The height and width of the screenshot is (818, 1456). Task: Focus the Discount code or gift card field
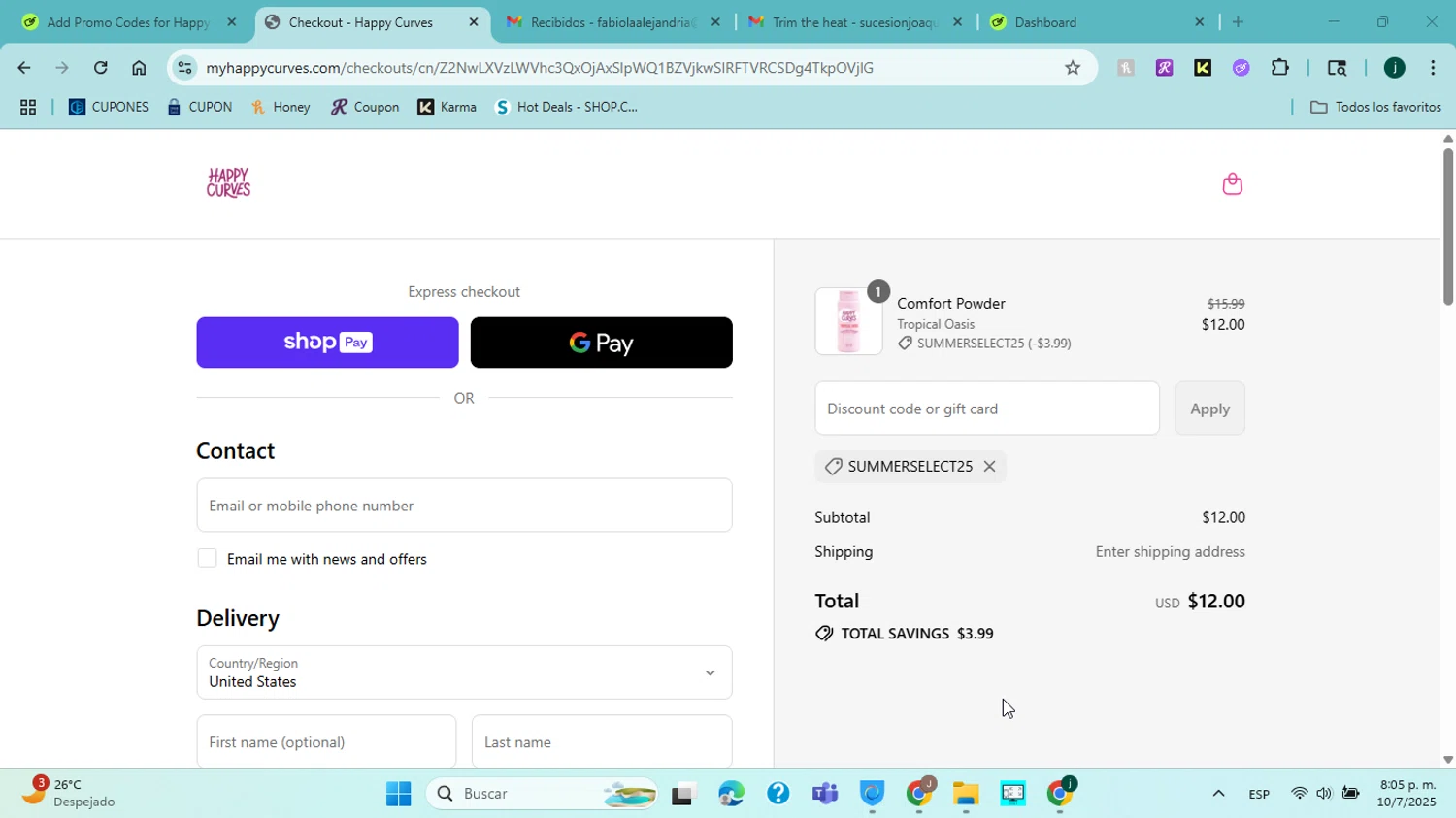[987, 409]
